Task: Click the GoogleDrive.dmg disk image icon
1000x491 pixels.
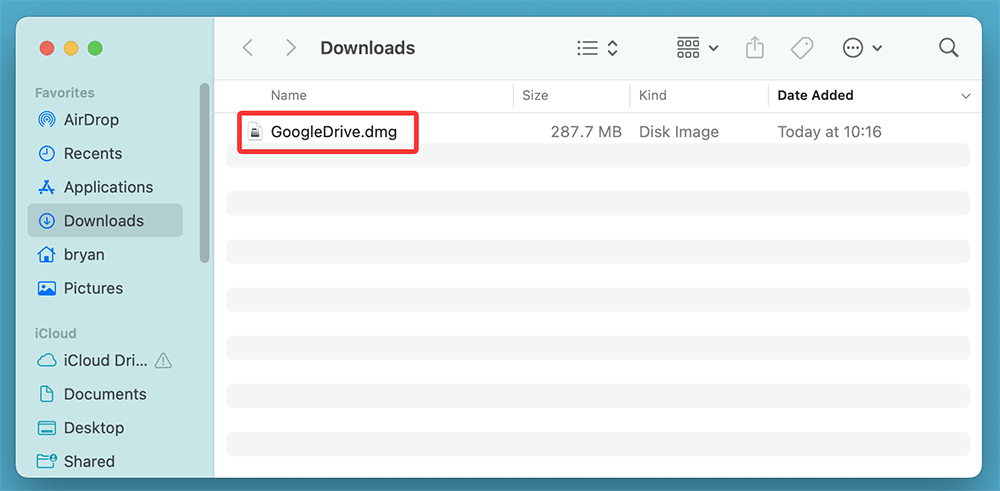Action: [255, 132]
